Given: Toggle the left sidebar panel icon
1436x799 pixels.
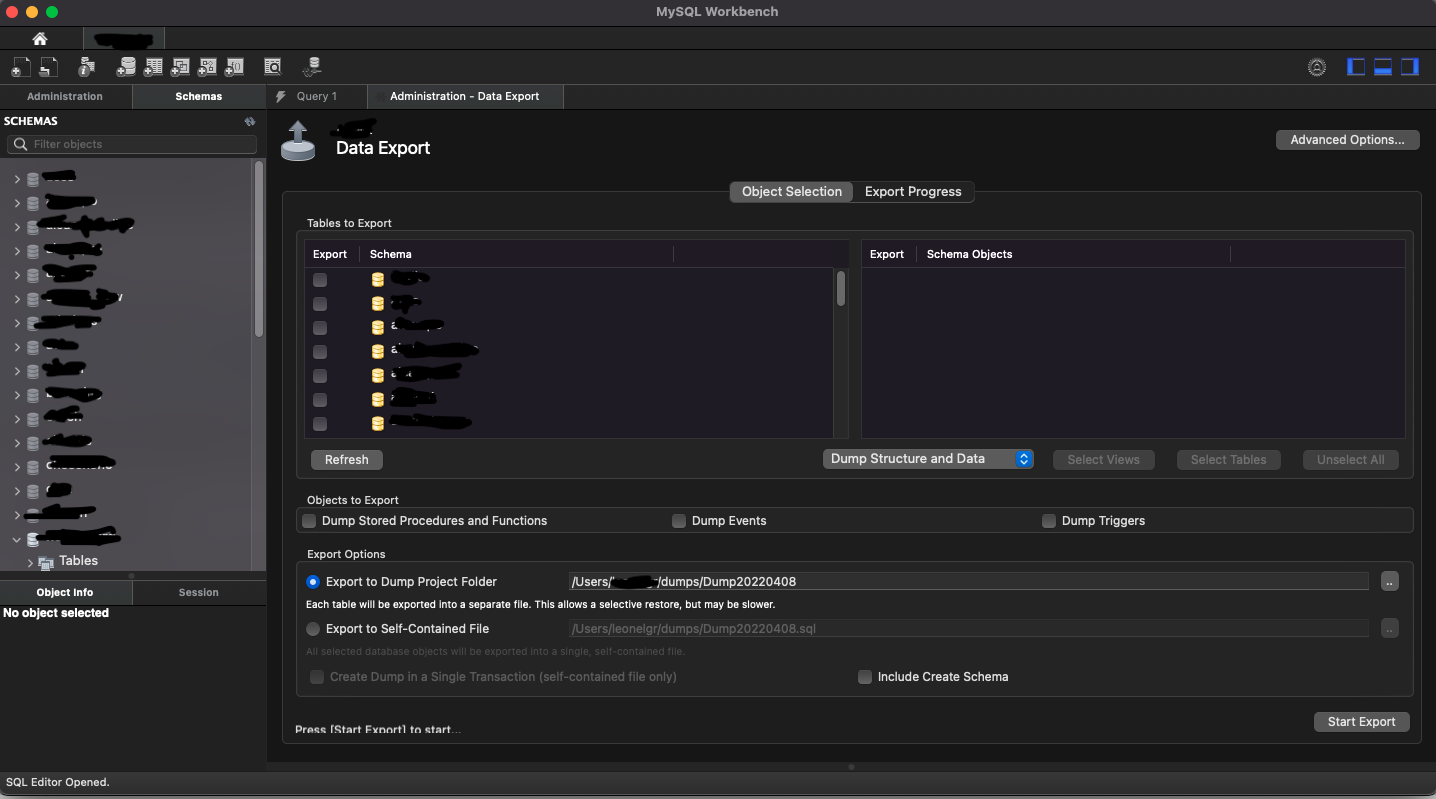Looking at the screenshot, I should [x=1356, y=67].
